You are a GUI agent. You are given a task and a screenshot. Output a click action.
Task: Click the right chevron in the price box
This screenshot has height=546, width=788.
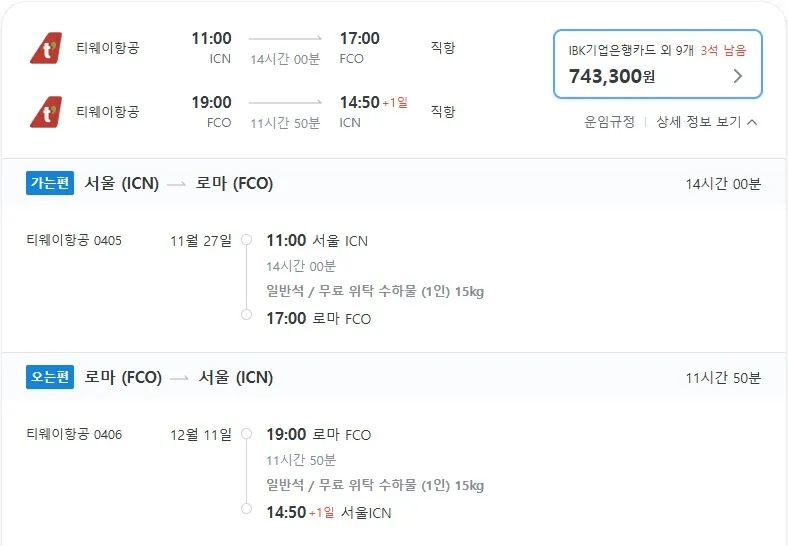[738, 76]
